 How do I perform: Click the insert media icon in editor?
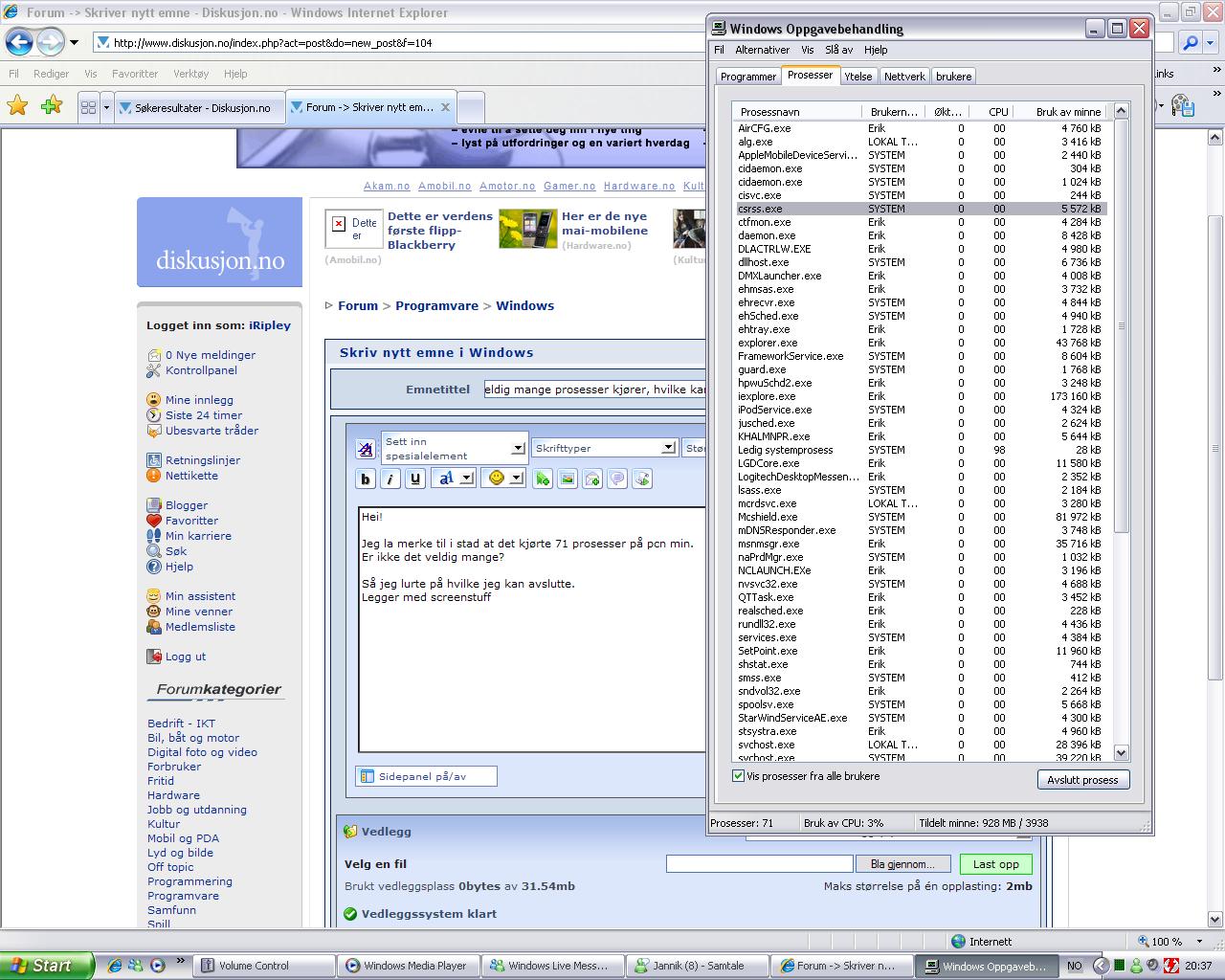(x=642, y=479)
